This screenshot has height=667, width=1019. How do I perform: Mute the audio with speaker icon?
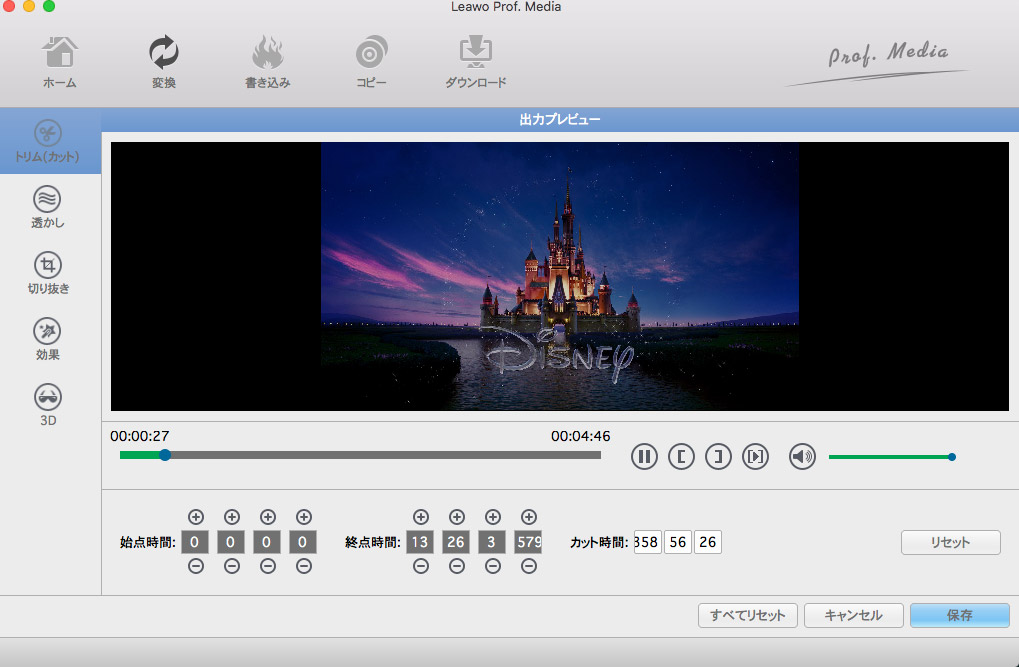coord(802,457)
